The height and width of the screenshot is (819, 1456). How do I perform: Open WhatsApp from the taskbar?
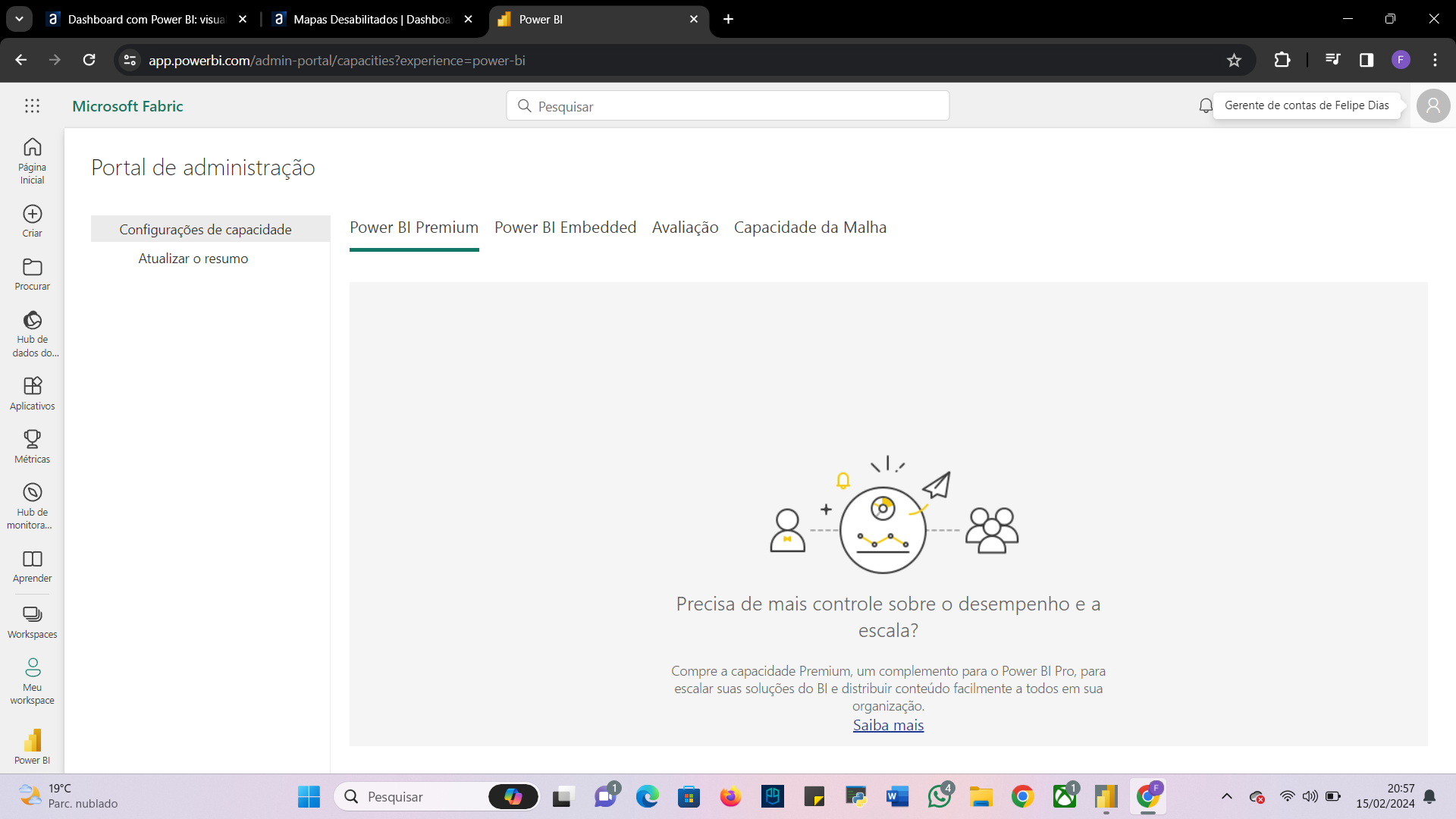tap(940, 796)
